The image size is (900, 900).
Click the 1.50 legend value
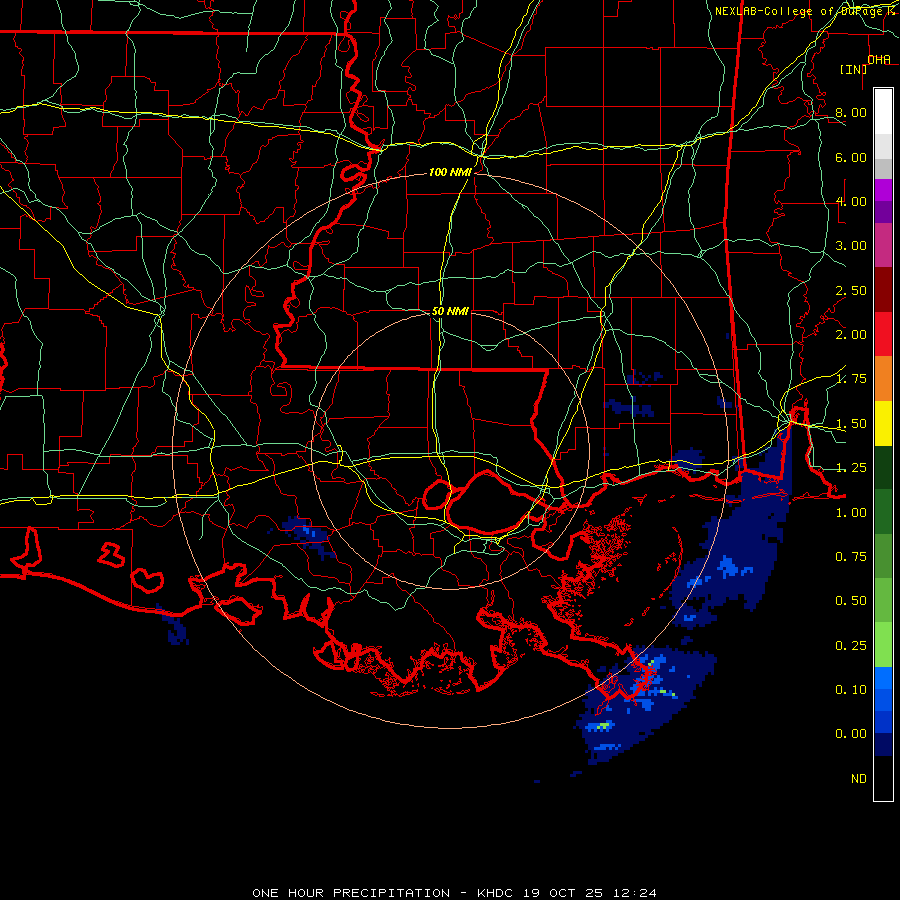851,424
